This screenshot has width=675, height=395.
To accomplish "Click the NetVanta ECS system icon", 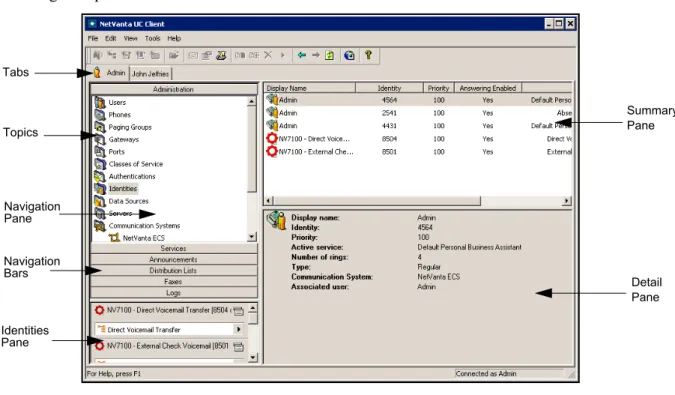I will pos(114,238).
